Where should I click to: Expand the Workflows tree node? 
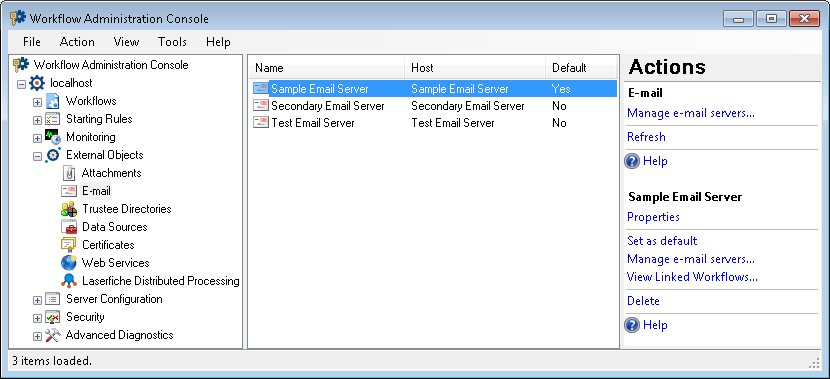pyautogui.click(x=37, y=102)
